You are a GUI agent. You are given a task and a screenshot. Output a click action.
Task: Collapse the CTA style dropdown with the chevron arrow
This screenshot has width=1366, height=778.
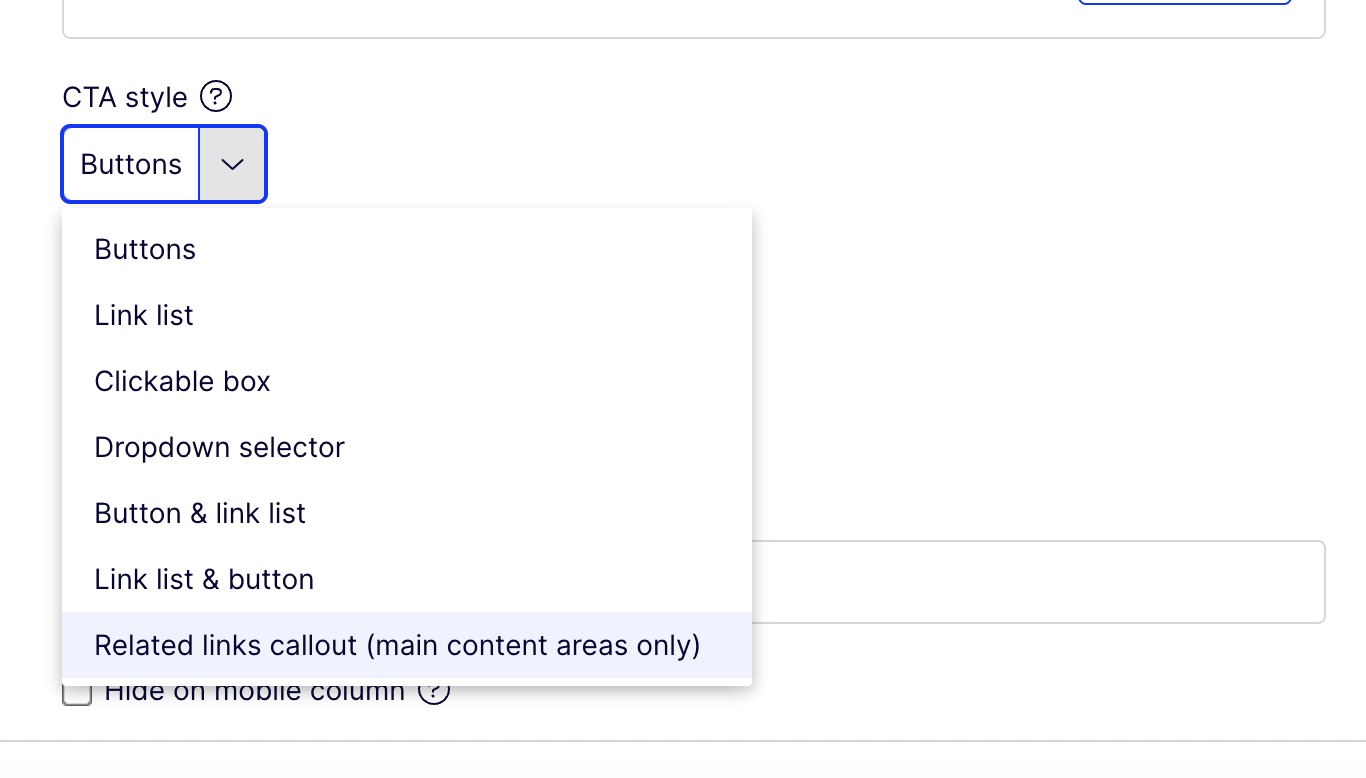(x=232, y=164)
